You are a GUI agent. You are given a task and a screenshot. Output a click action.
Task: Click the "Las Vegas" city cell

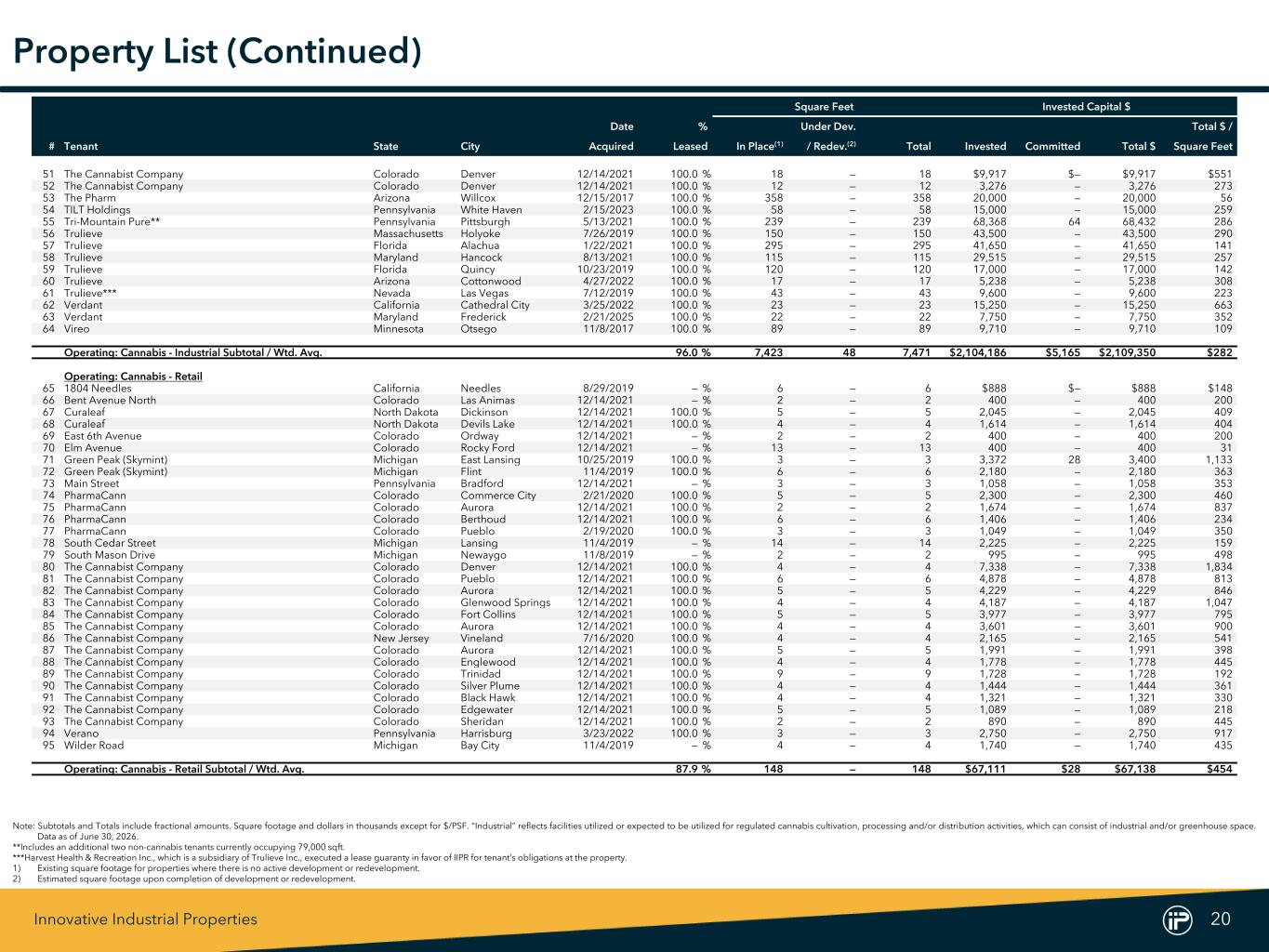[x=483, y=294]
